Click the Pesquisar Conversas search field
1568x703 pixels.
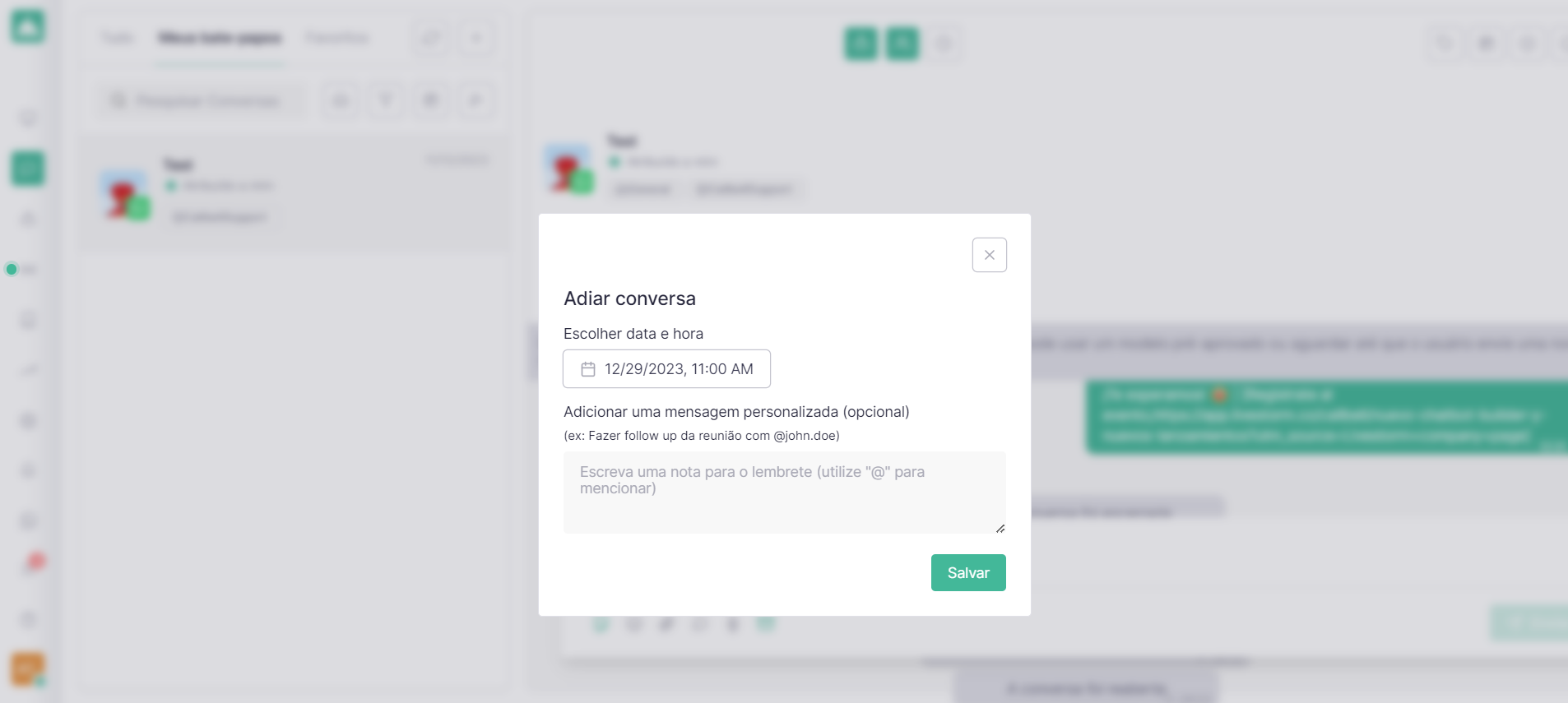click(201, 100)
